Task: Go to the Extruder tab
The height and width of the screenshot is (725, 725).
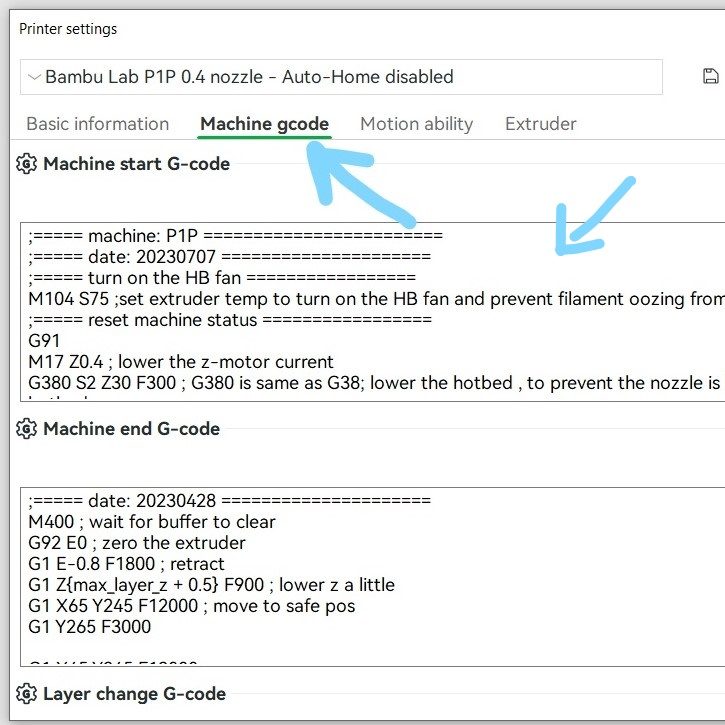Action: (541, 124)
